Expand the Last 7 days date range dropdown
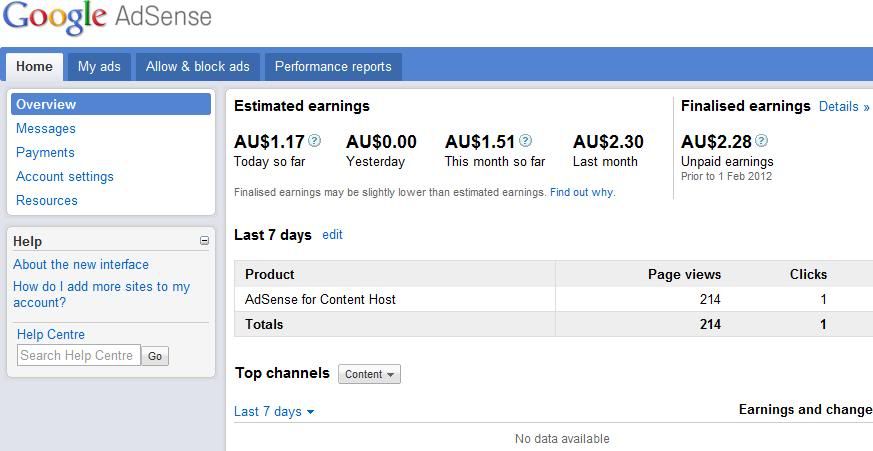 click(274, 411)
